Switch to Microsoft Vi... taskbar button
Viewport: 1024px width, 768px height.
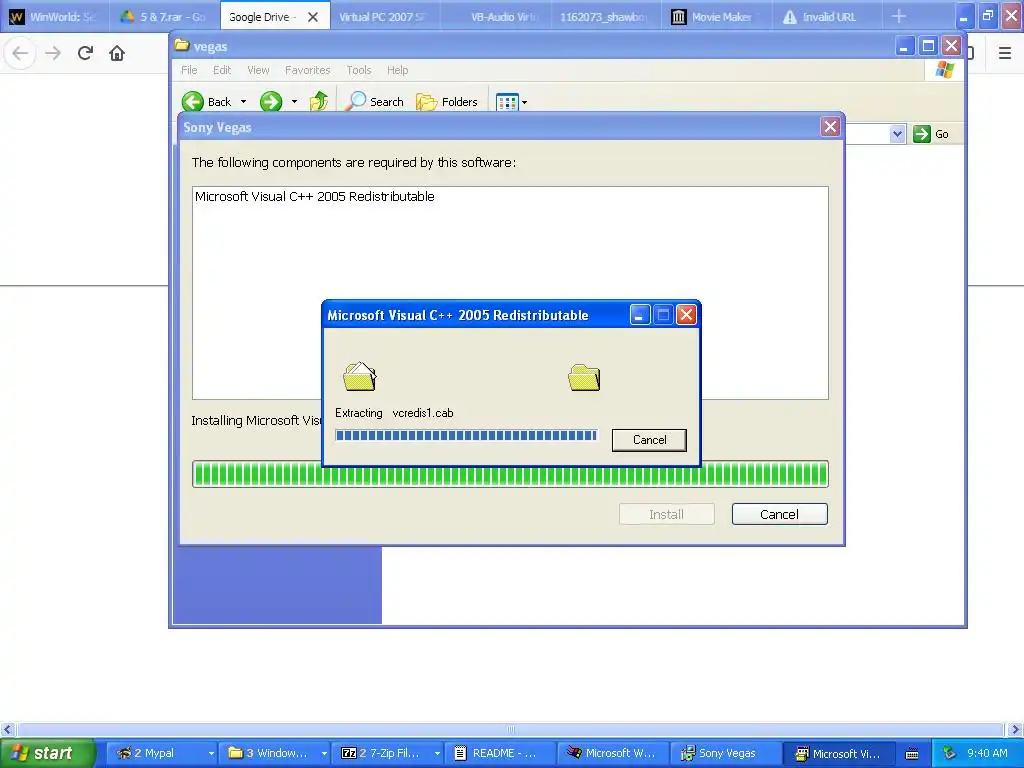839,753
